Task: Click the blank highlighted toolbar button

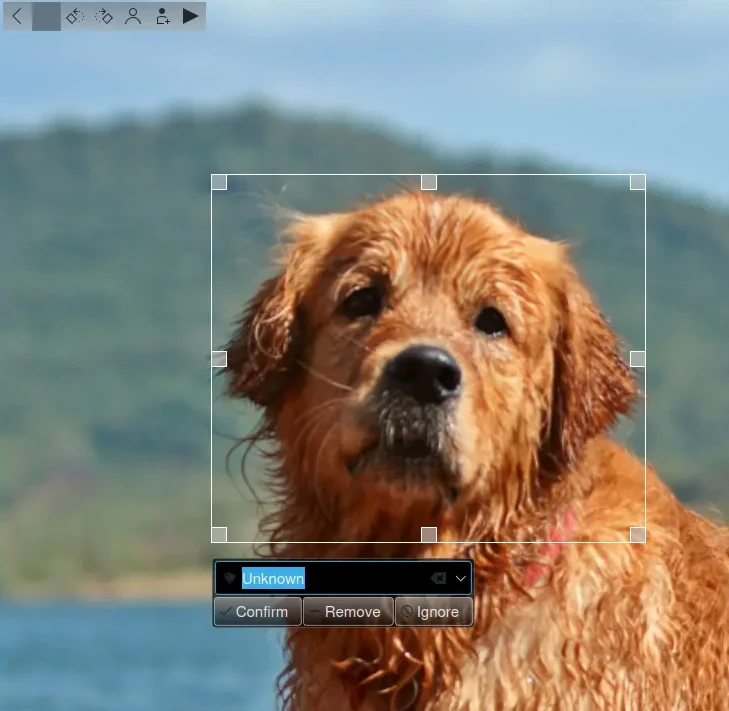Action: [46, 16]
